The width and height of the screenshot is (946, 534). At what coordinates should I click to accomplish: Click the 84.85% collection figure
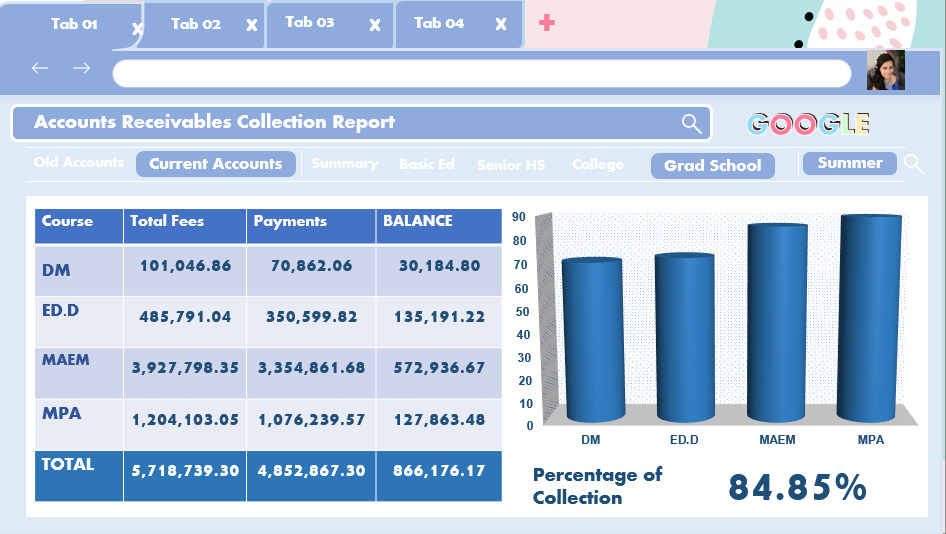798,487
